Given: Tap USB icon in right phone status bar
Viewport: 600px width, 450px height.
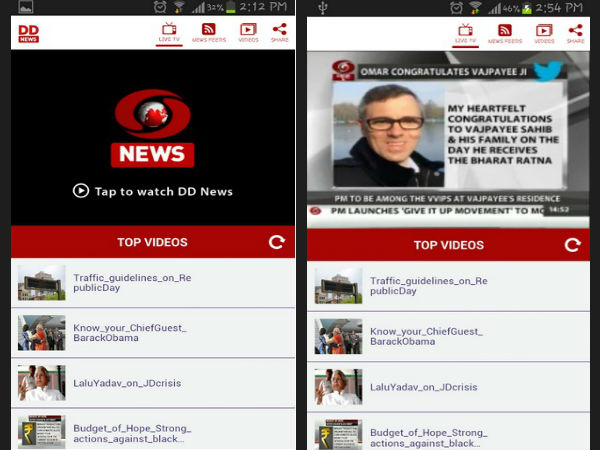Looking at the screenshot, I should [323, 8].
